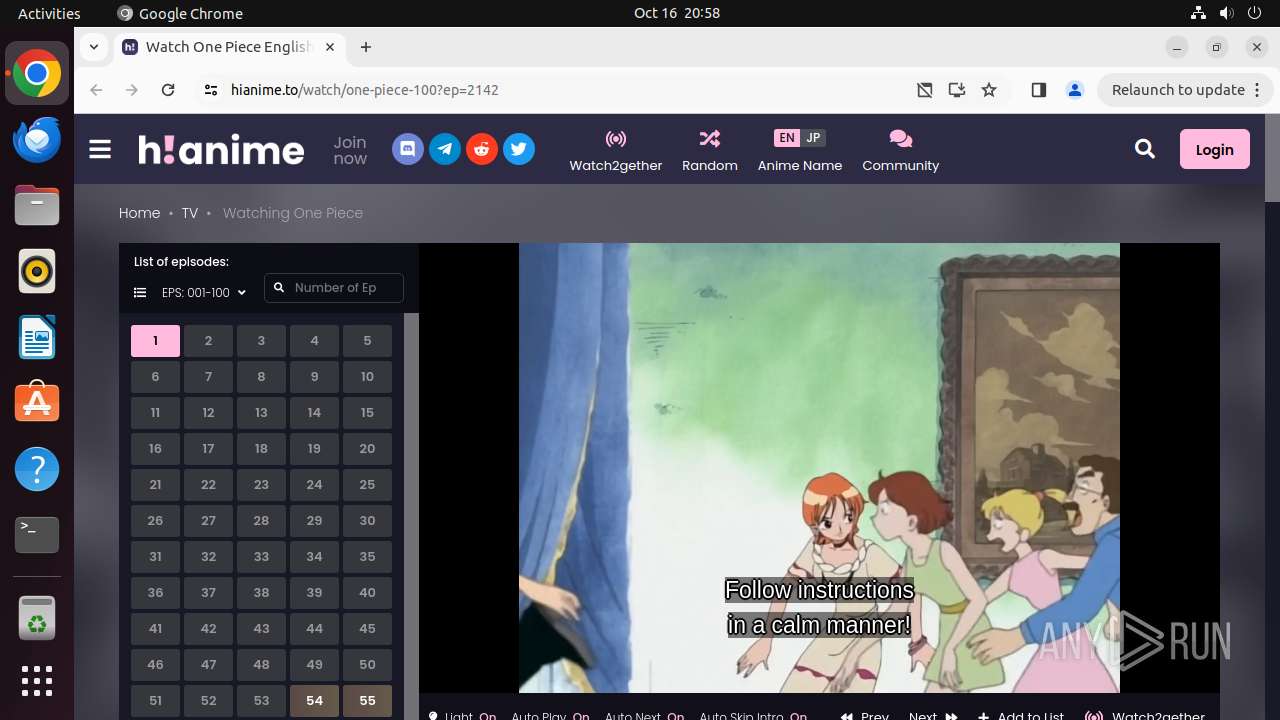The width and height of the screenshot is (1280, 720).
Task: Toggle Light setting
Action: coord(462,715)
